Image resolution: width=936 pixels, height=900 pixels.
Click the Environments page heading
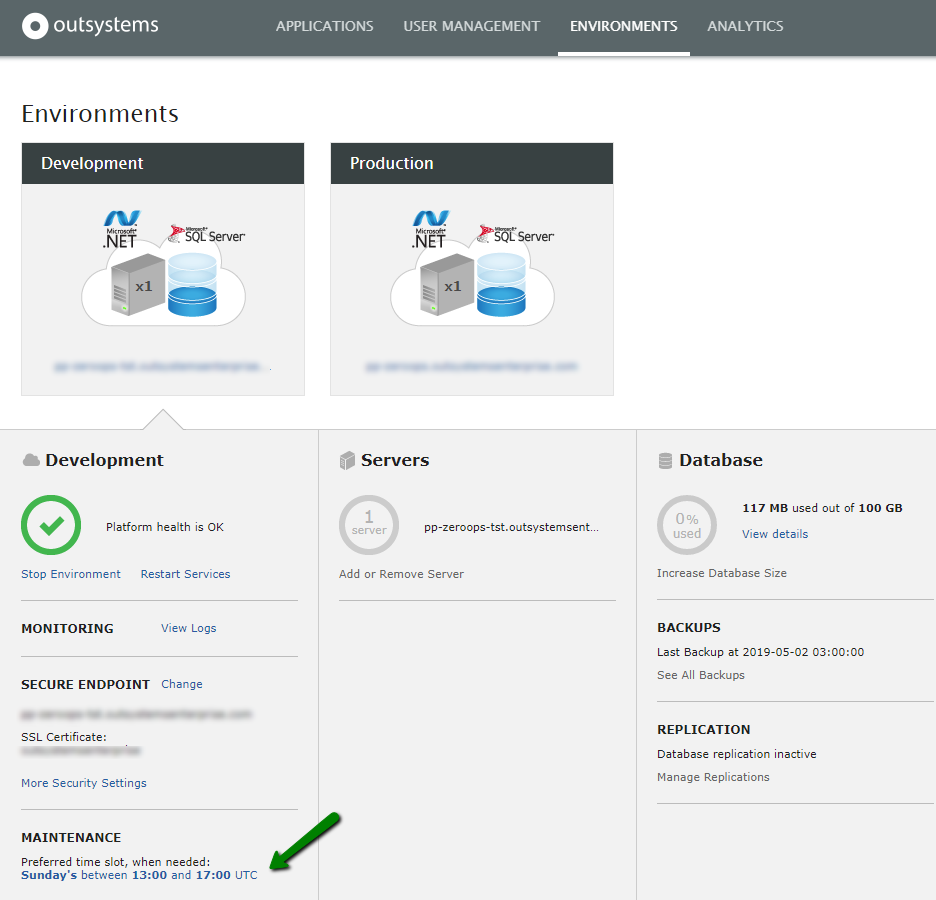[x=100, y=113]
